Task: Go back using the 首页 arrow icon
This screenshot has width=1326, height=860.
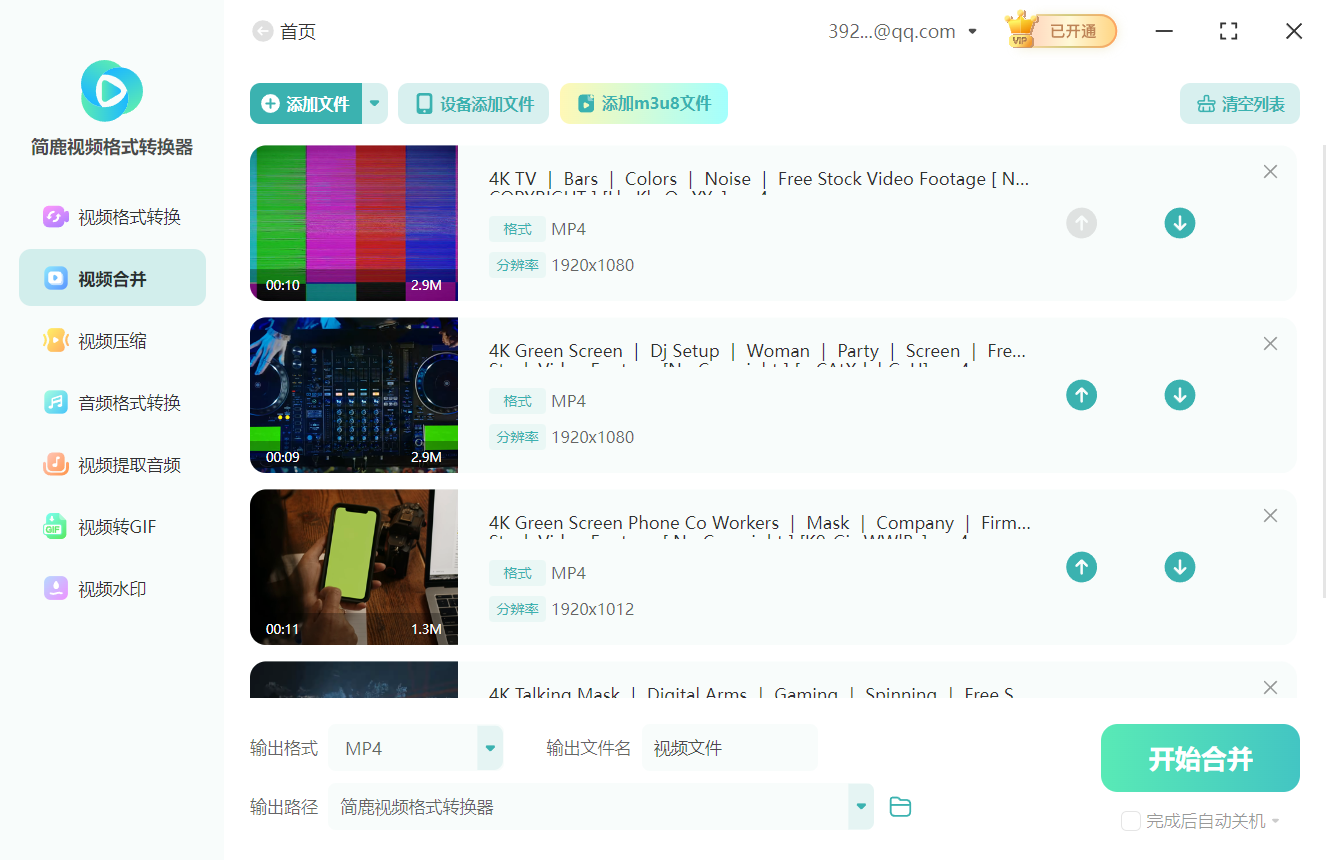Action: [263, 32]
